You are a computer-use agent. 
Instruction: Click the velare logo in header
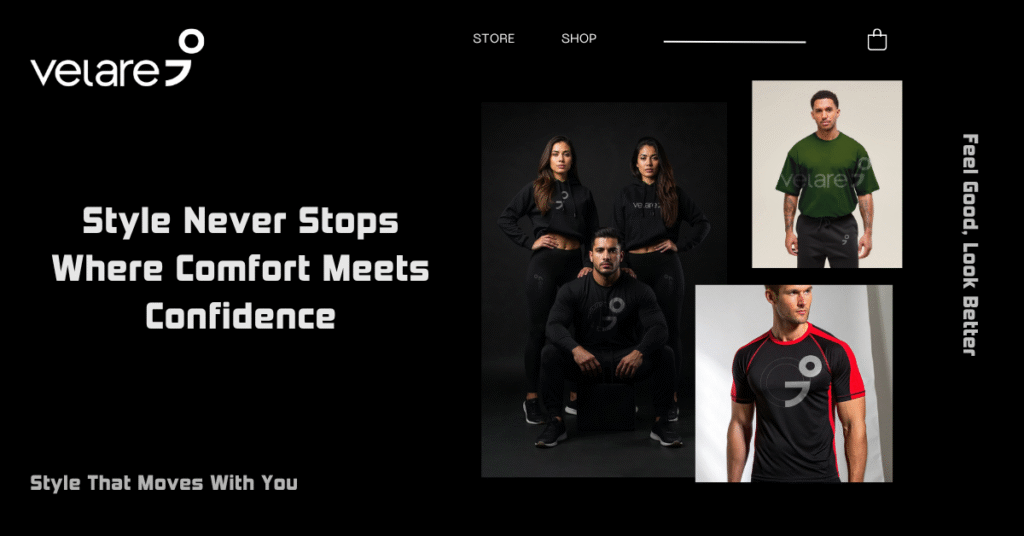click(x=117, y=58)
